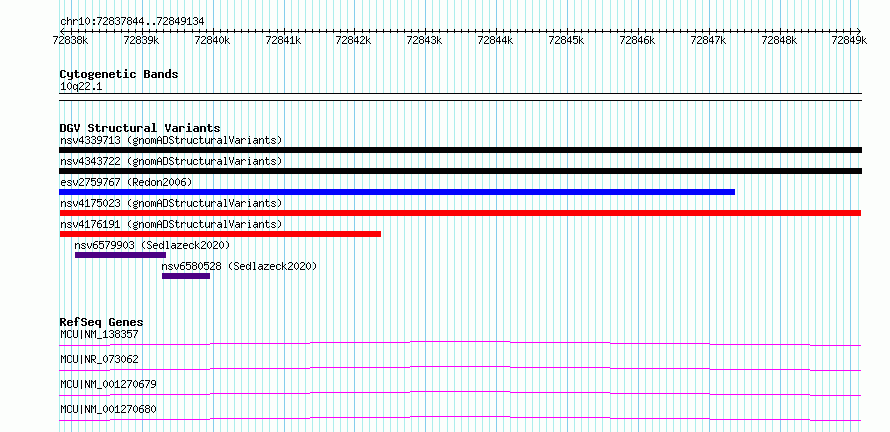Open variant nsv6579903 (Sedlazeck2020) label

(x=152, y=245)
